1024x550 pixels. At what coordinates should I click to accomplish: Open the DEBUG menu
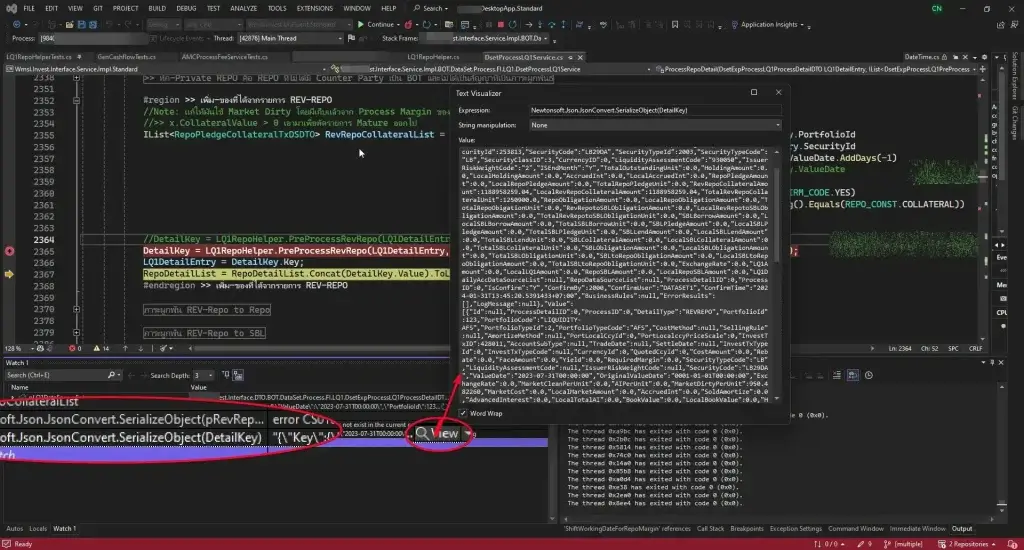click(x=186, y=8)
